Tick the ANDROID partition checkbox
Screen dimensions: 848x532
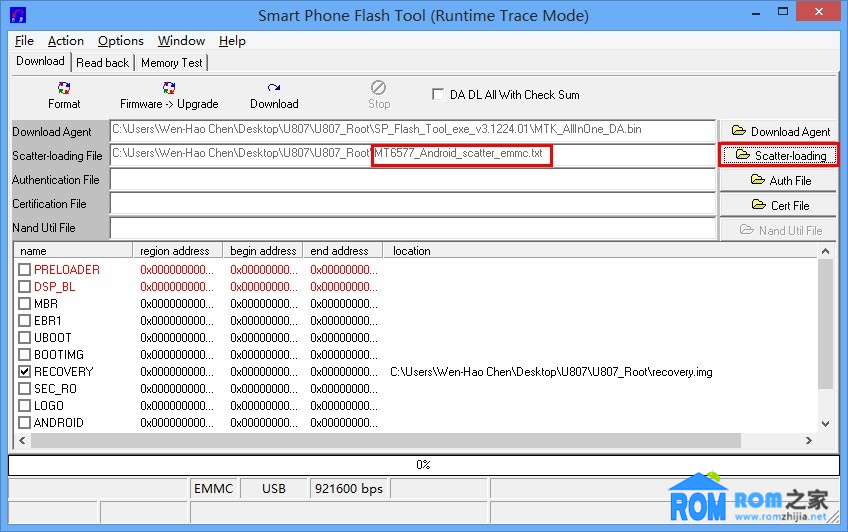tap(25, 422)
